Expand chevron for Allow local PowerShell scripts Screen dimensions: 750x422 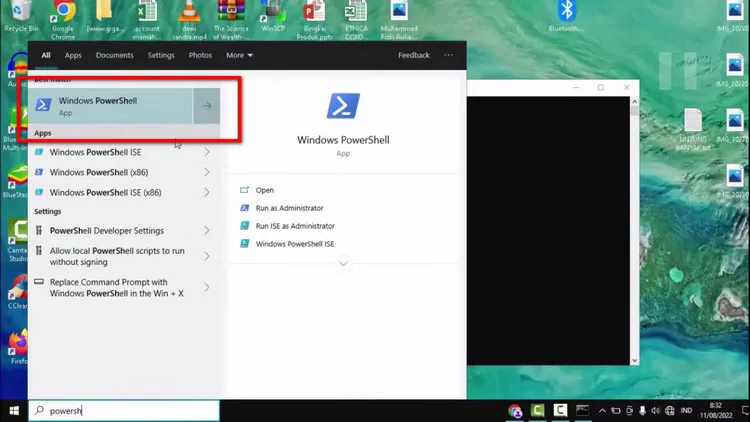[207, 256]
